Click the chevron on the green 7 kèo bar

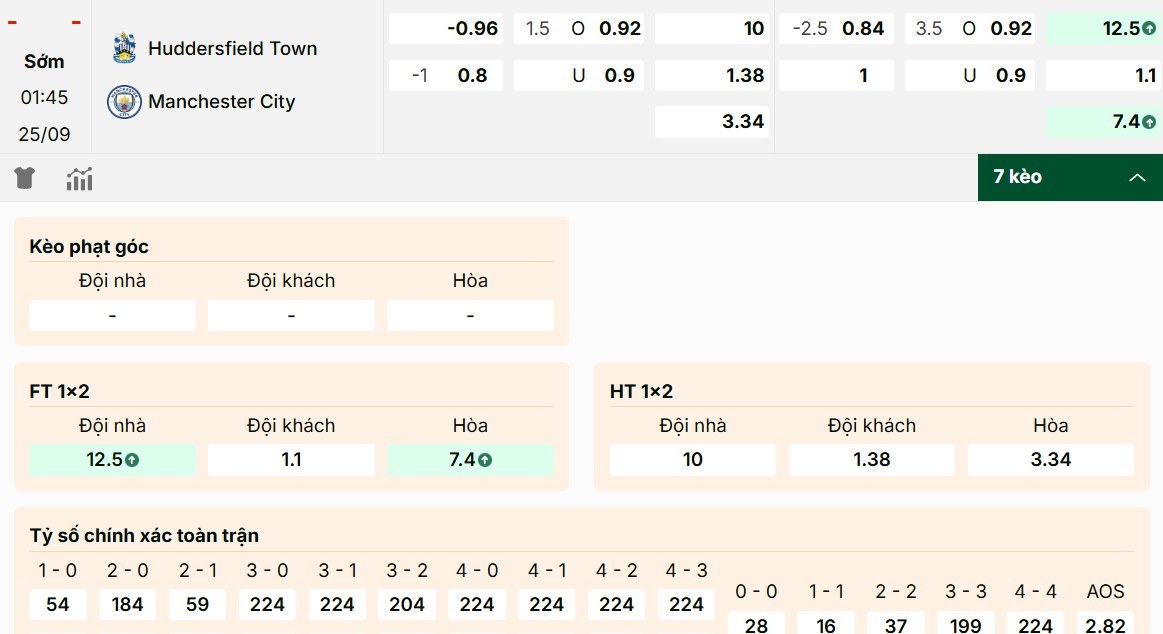[x=1137, y=177]
